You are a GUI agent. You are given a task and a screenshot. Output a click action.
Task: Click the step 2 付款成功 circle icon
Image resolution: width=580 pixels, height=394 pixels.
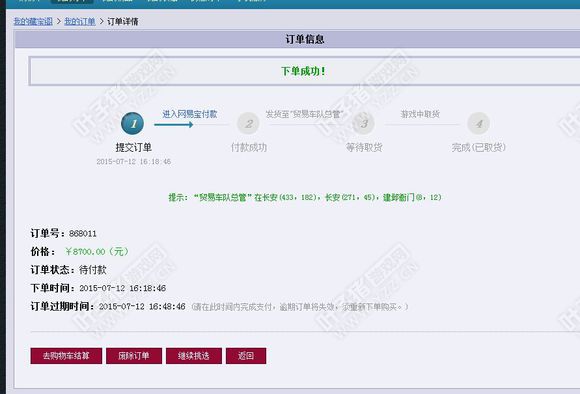click(x=248, y=123)
